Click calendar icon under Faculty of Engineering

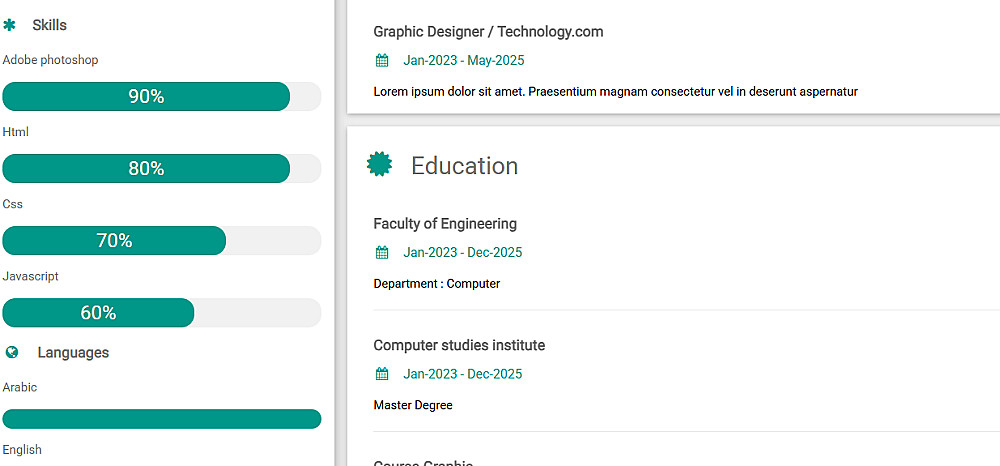click(382, 253)
